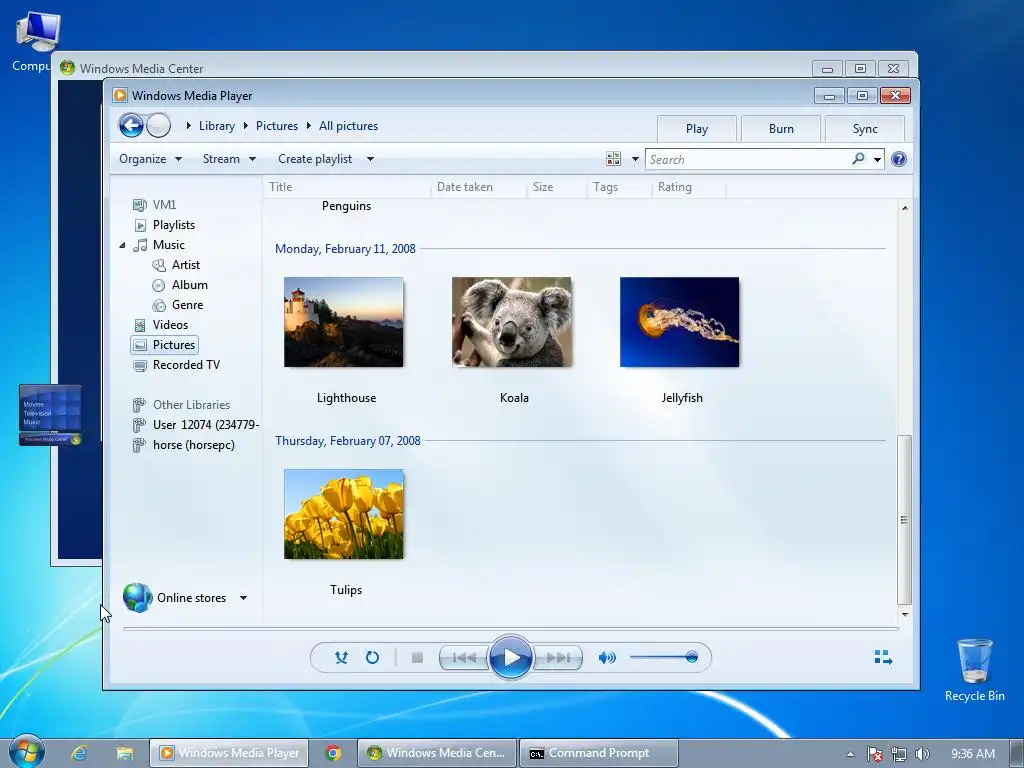Switch to the Sync tab
1024x768 pixels.
(865, 129)
